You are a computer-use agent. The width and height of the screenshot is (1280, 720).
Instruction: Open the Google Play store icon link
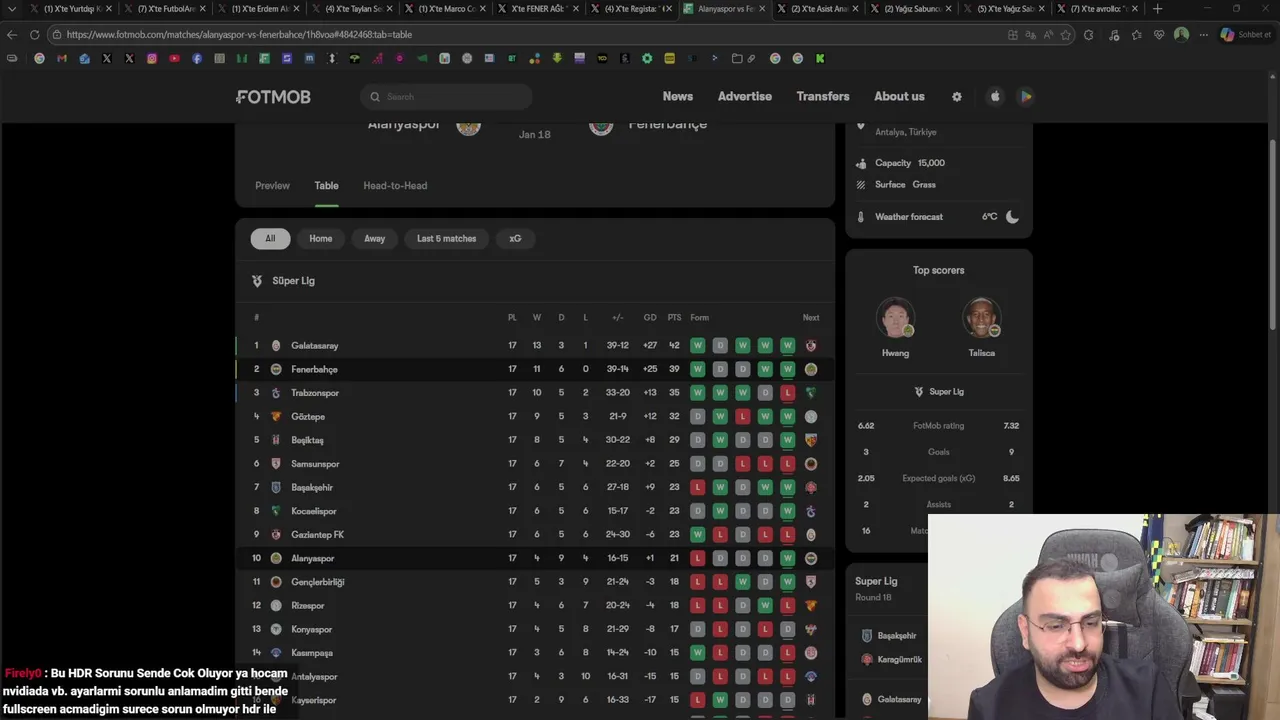[x=1025, y=97]
